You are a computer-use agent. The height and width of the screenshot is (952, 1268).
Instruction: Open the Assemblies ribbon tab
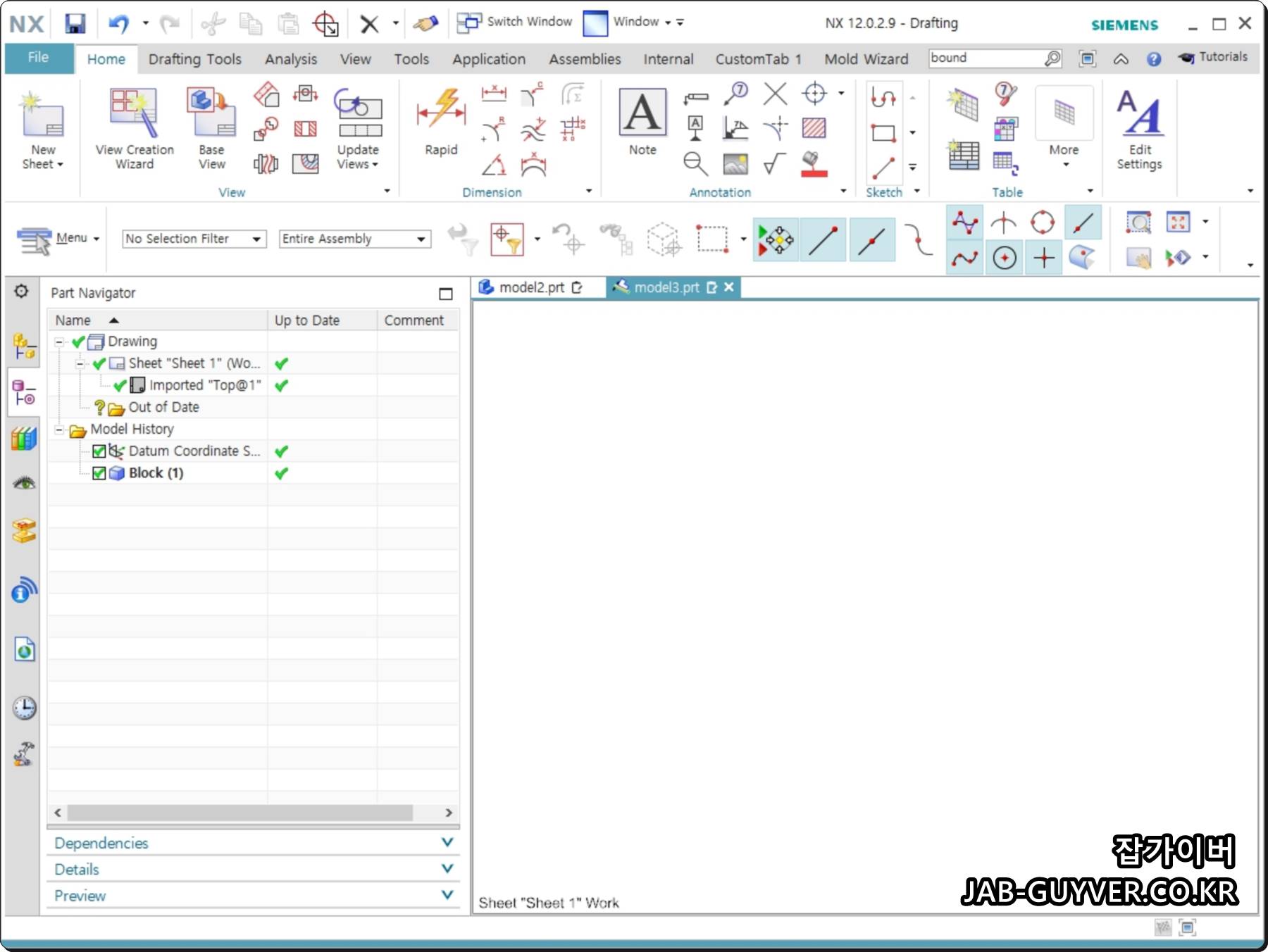585,59
